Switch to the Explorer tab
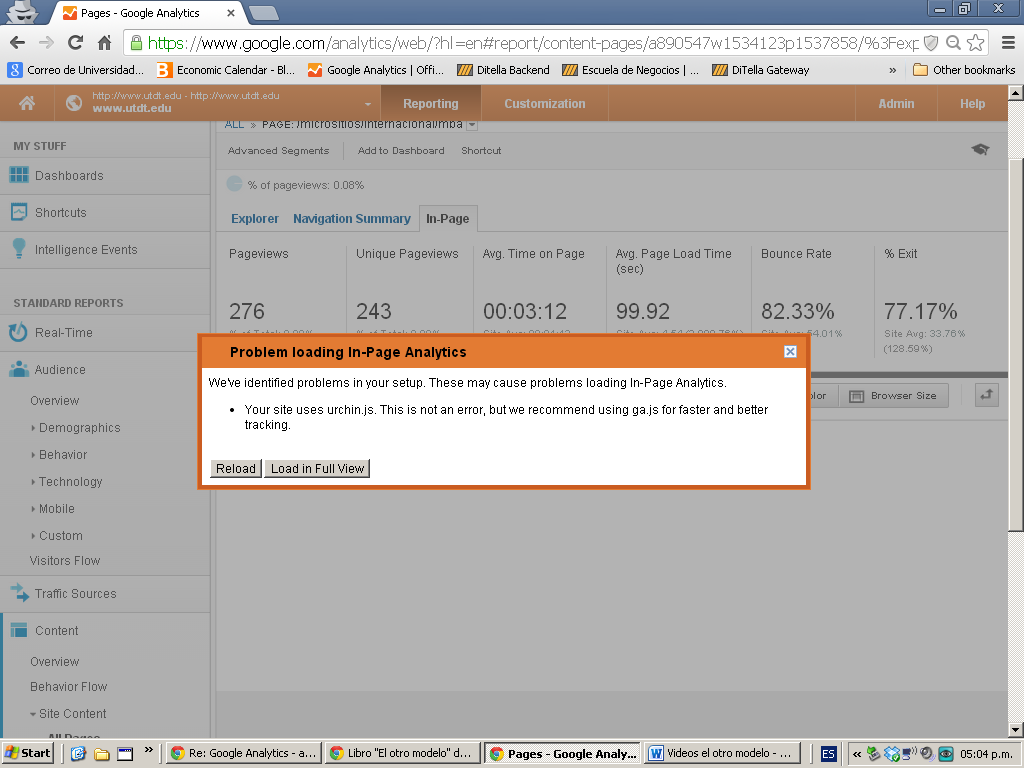This screenshot has width=1024, height=768. (x=255, y=219)
